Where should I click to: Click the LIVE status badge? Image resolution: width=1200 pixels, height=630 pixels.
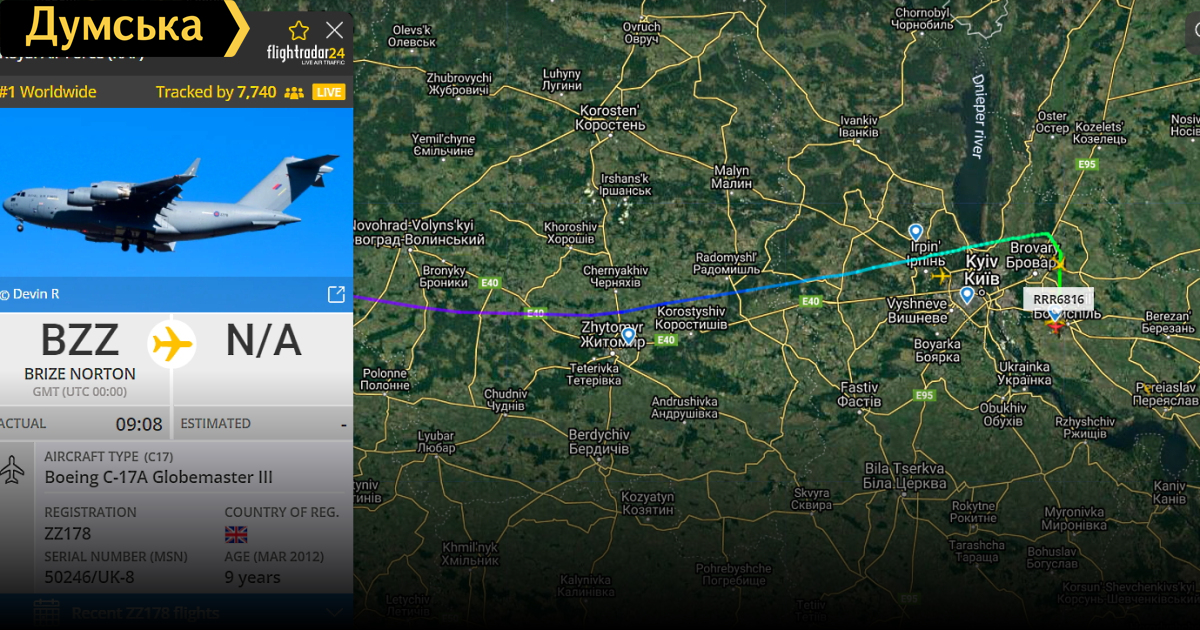(329, 92)
